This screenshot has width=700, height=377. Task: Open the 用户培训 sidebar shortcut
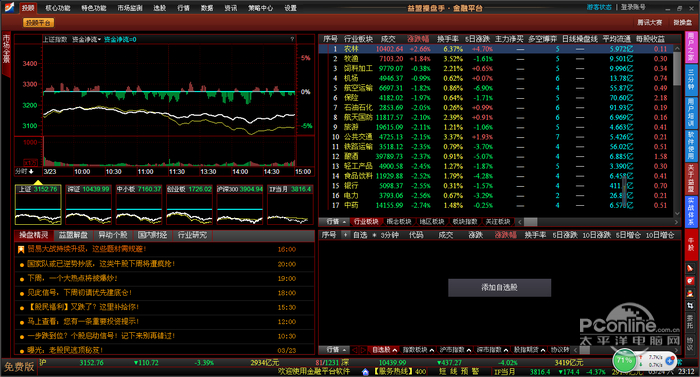[691, 113]
